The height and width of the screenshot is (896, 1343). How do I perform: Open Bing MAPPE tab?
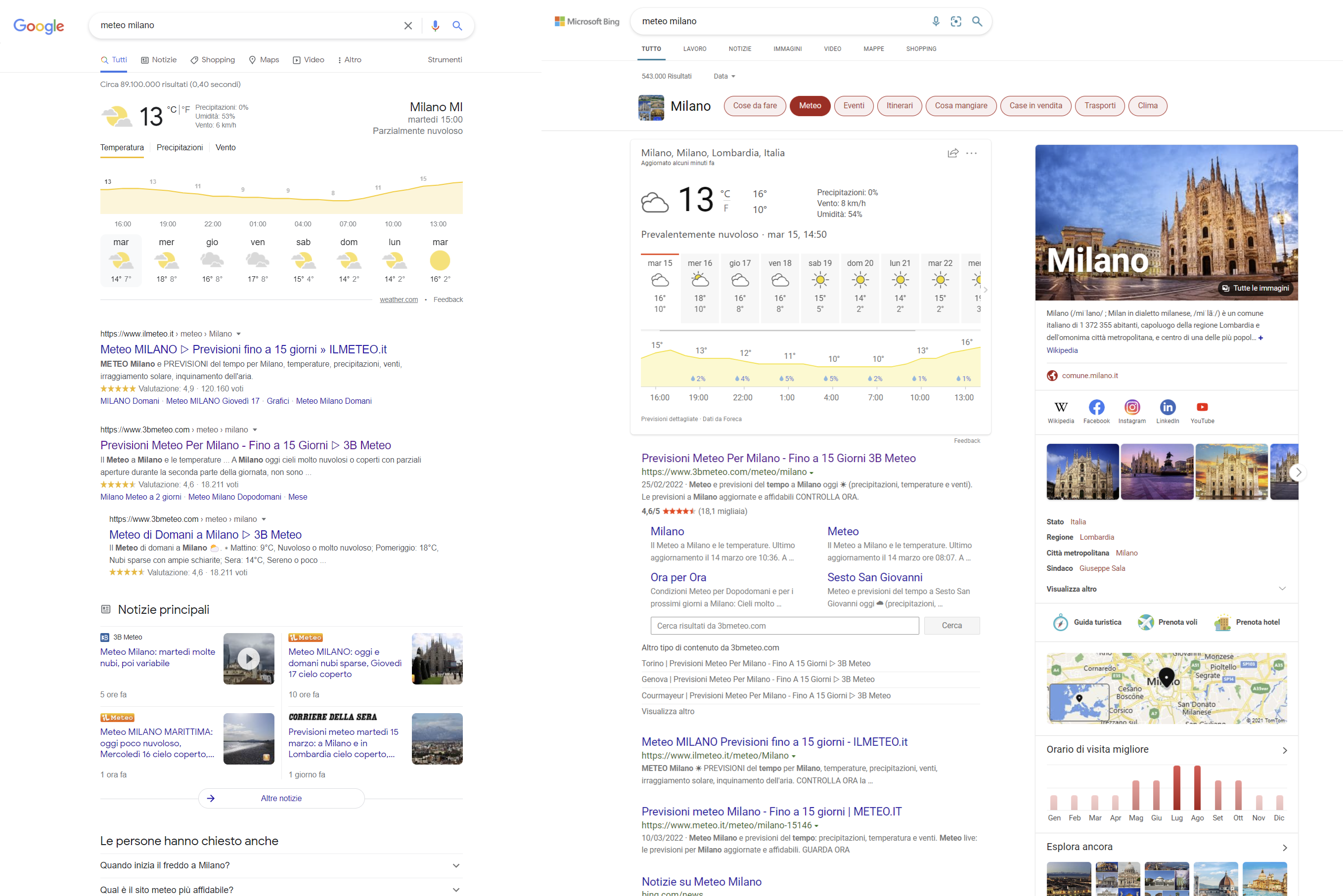(x=874, y=48)
